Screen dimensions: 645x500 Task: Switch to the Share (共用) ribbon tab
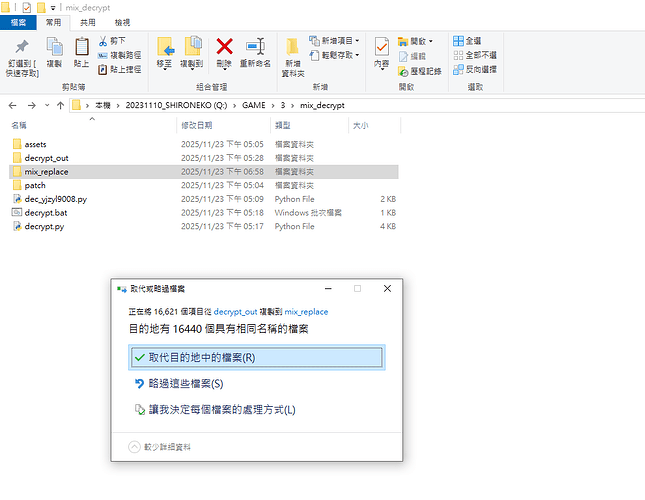pos(88,21)
